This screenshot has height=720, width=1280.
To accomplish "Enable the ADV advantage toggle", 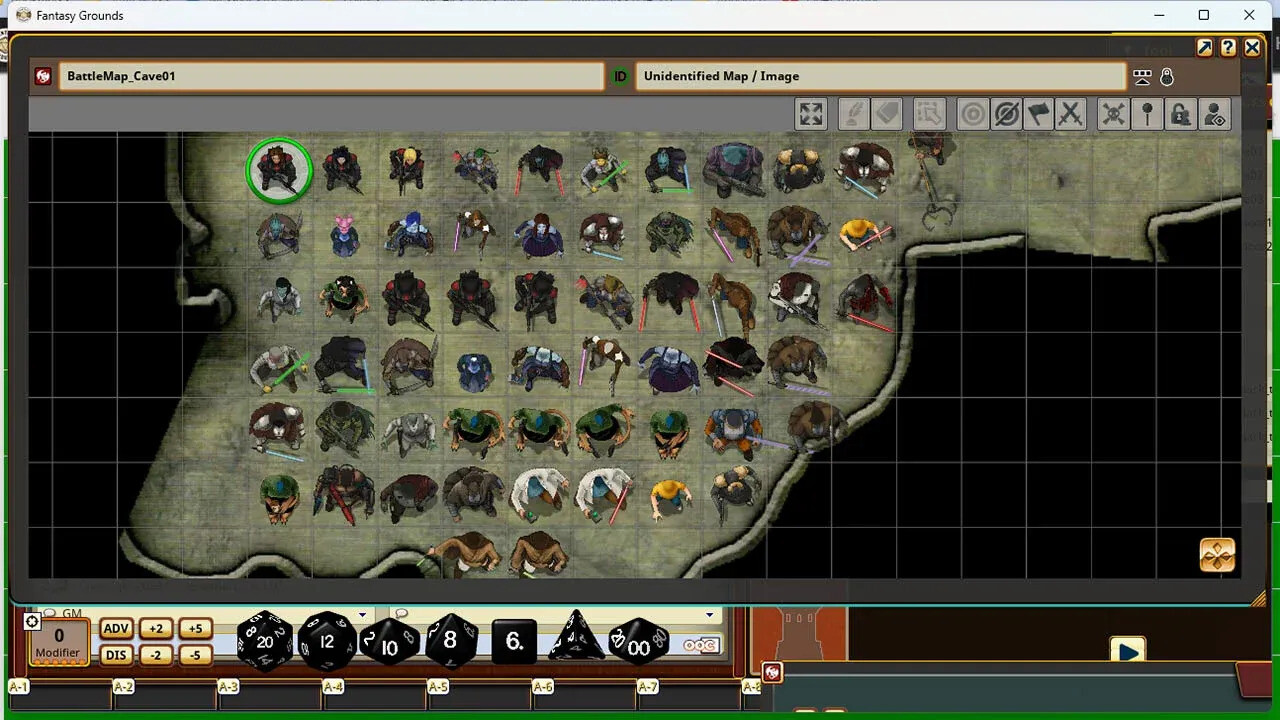I will coord(115,628).
